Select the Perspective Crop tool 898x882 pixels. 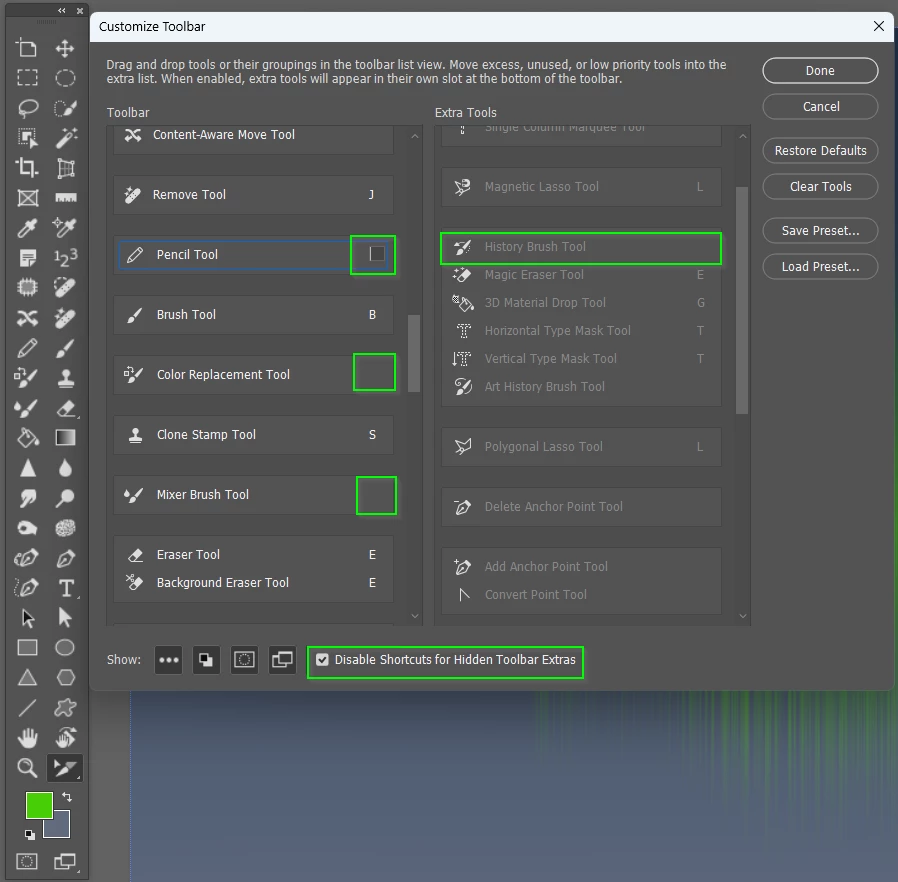click(x=66, y=168)
